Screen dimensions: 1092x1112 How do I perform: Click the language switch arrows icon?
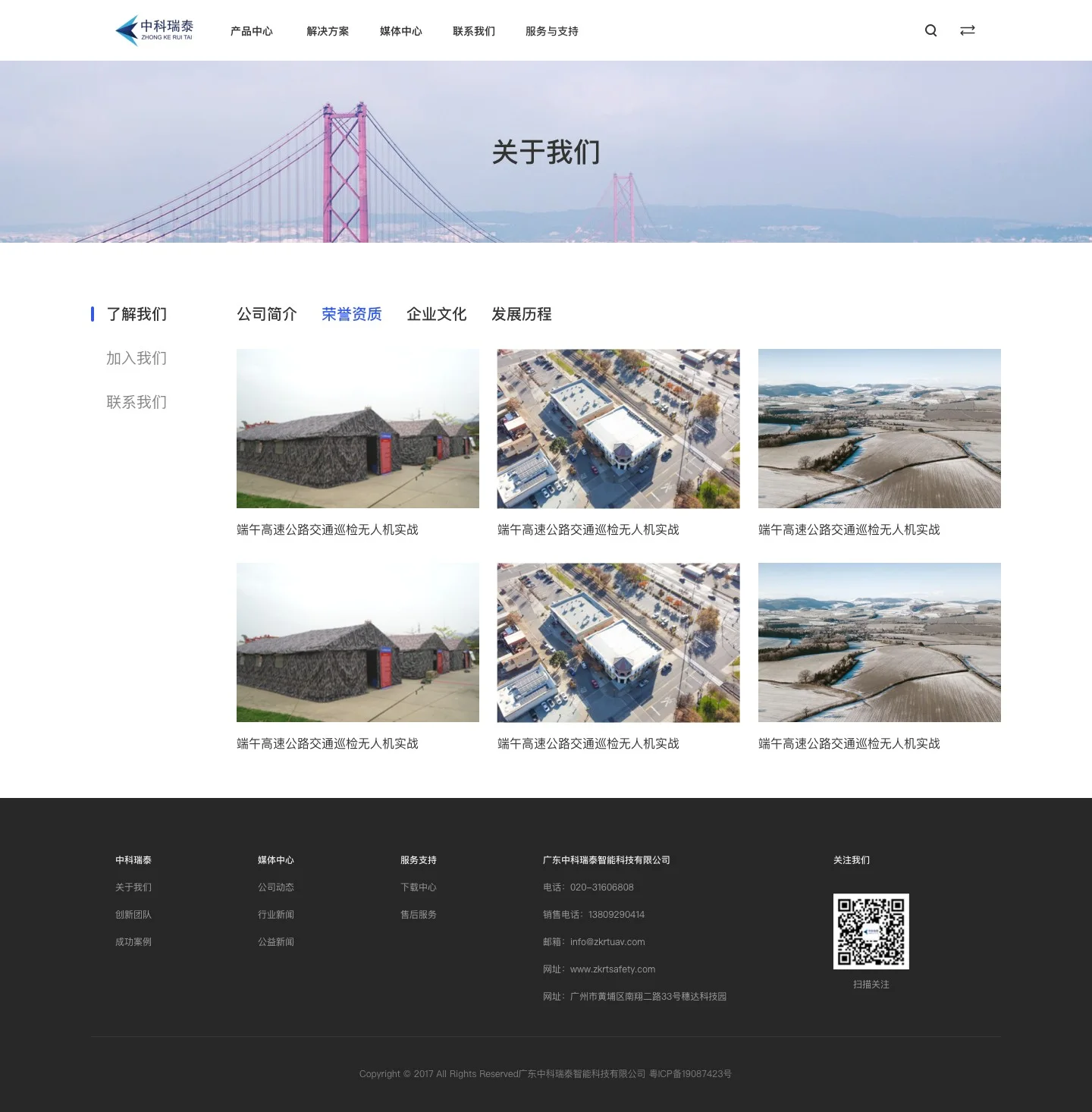(968, 30)
